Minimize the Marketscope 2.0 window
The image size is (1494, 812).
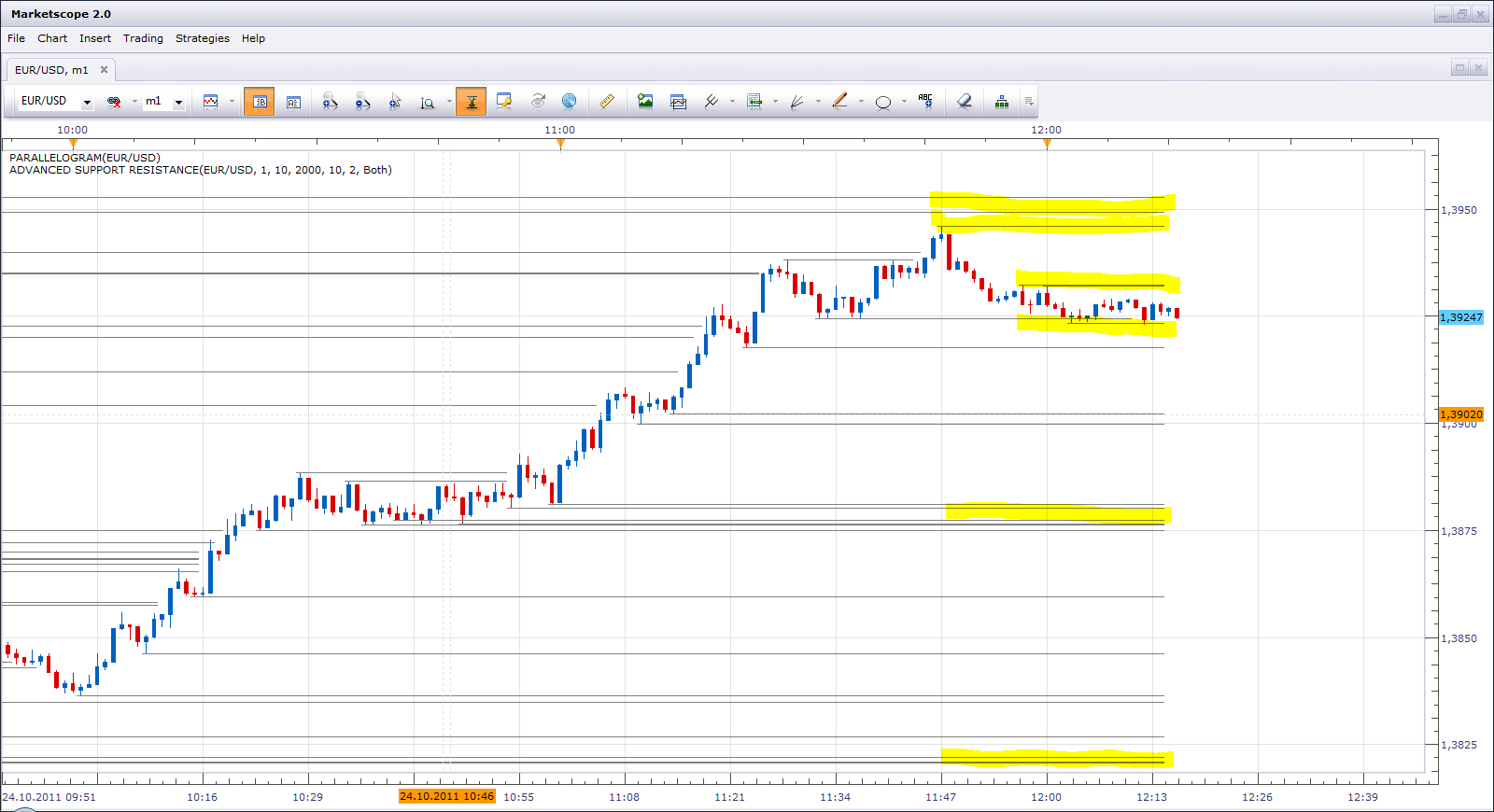pyautogui.click(x=1444, y=14)
